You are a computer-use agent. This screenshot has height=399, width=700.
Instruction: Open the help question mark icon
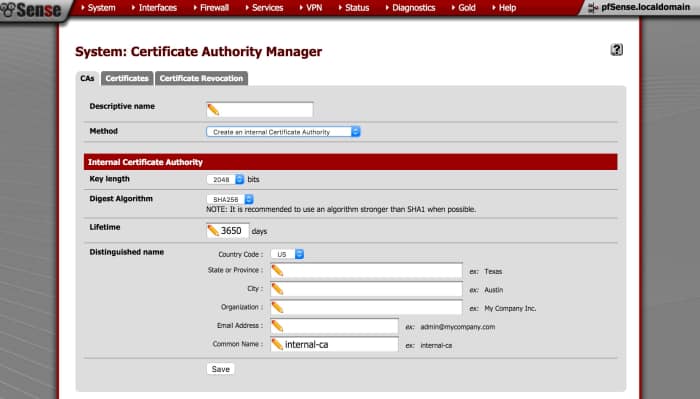[x=617, y=50]
